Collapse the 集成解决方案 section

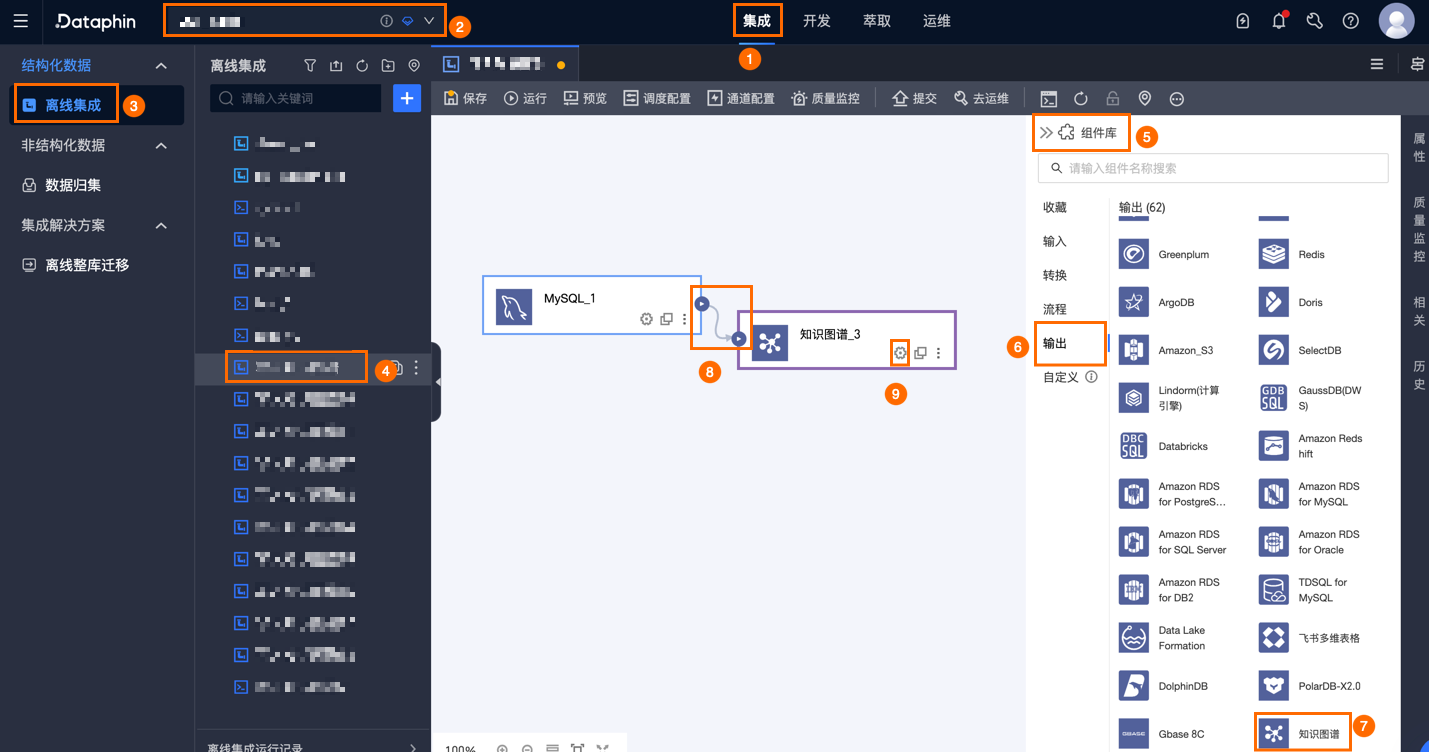(161, 225)
